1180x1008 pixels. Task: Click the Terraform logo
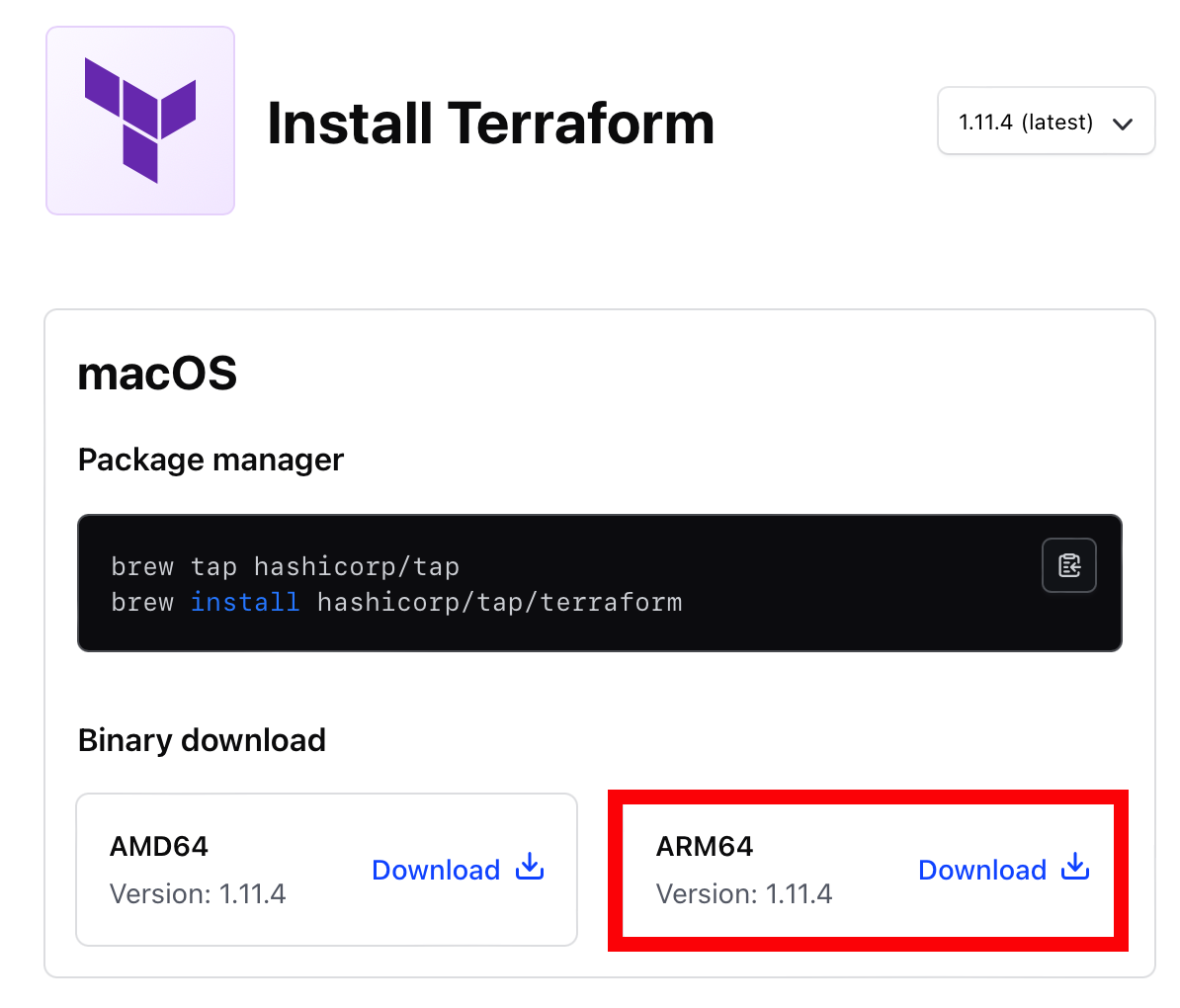pos(140,121)
